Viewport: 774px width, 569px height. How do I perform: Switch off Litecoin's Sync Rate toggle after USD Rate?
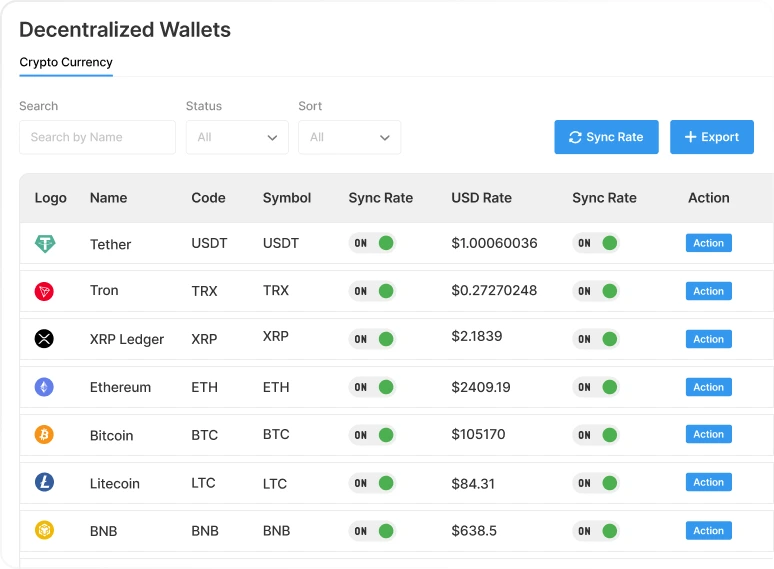[x=596, y=483]
